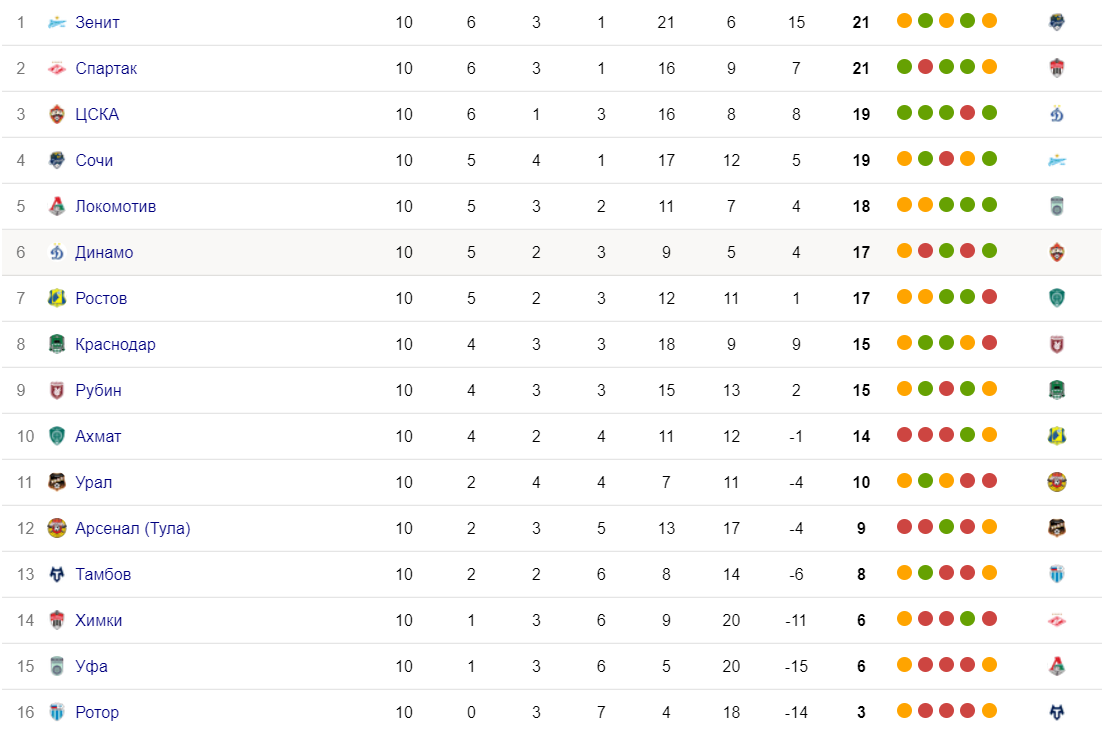This screenshot has height=737, width=1105.
Task: Open the Сочи team link
Action: click(x=94, y=161)
